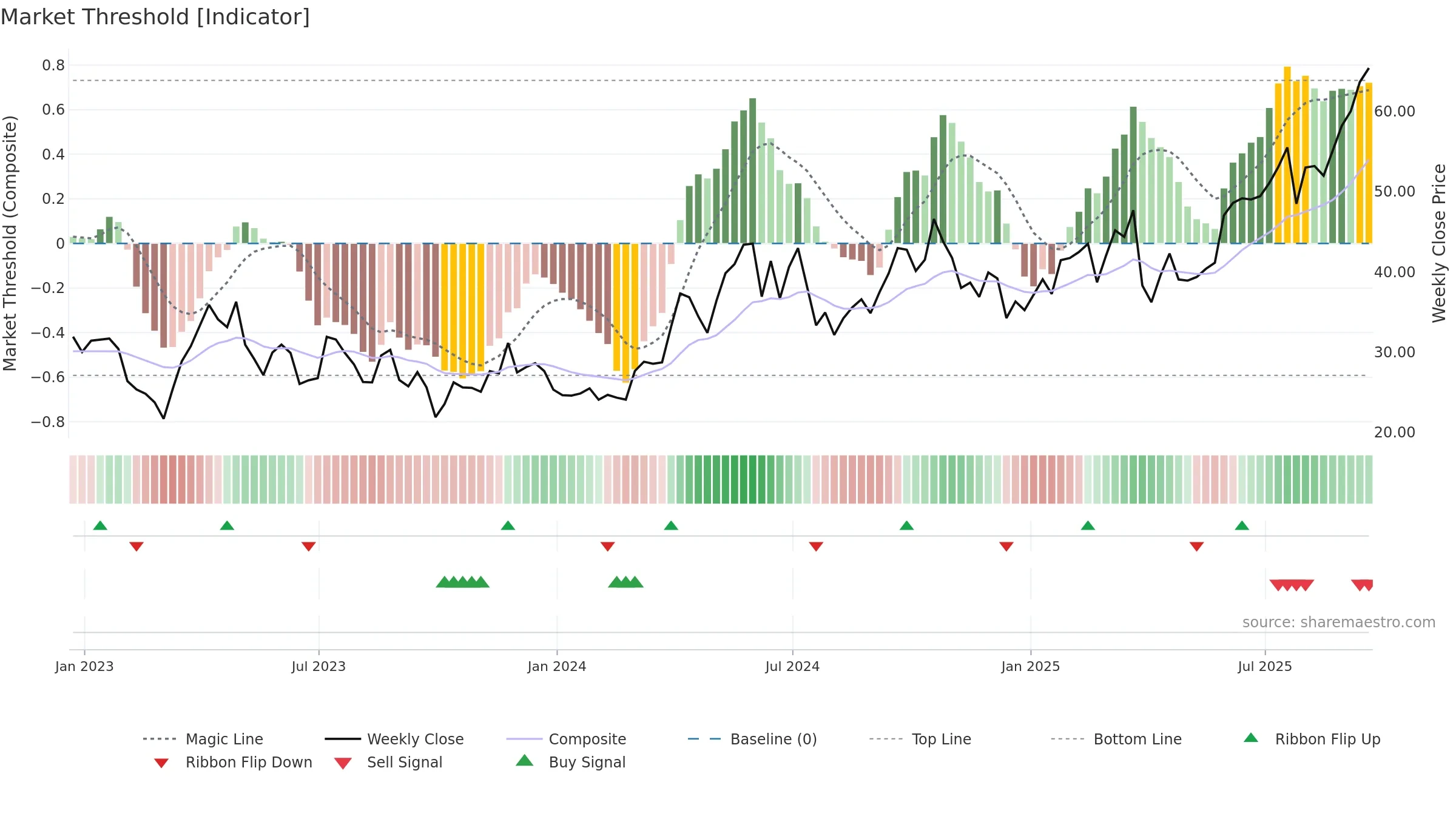Toggle the Bottom Line legend entry
The height and width of the screenshot is (819, 1456).
pyautogui.click(x=1116, y=739)
